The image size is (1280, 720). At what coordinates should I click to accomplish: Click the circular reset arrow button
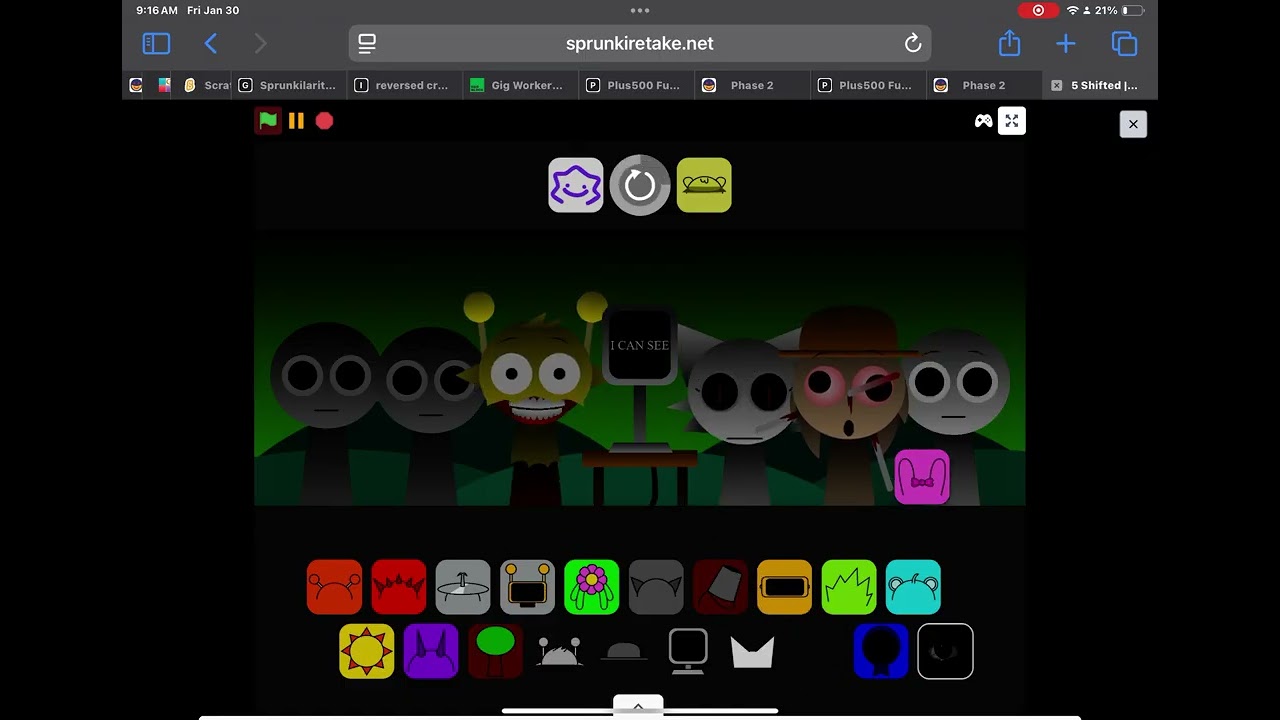pyautogui.click(x=640, y=185)
